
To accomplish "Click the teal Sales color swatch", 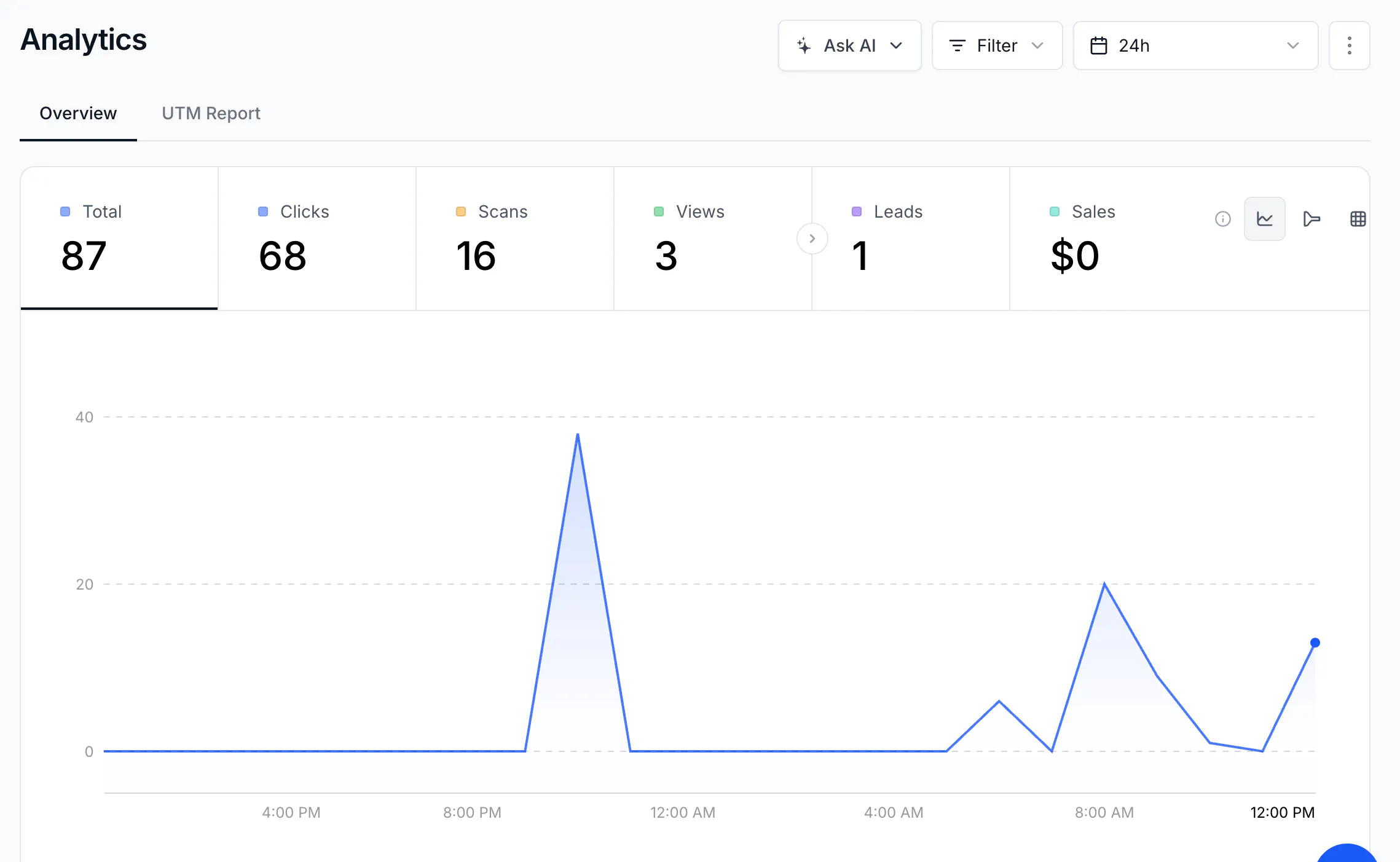I will 1054,212.
